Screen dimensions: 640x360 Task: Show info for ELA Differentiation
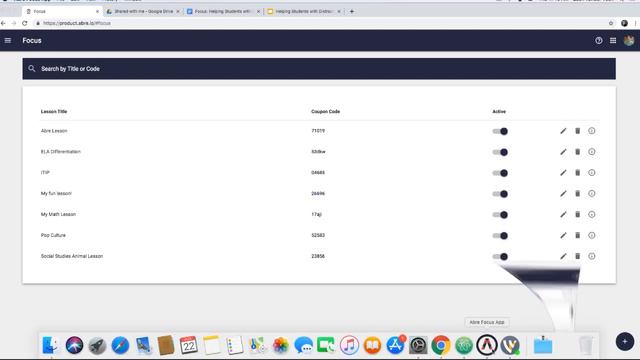(592, 152)
